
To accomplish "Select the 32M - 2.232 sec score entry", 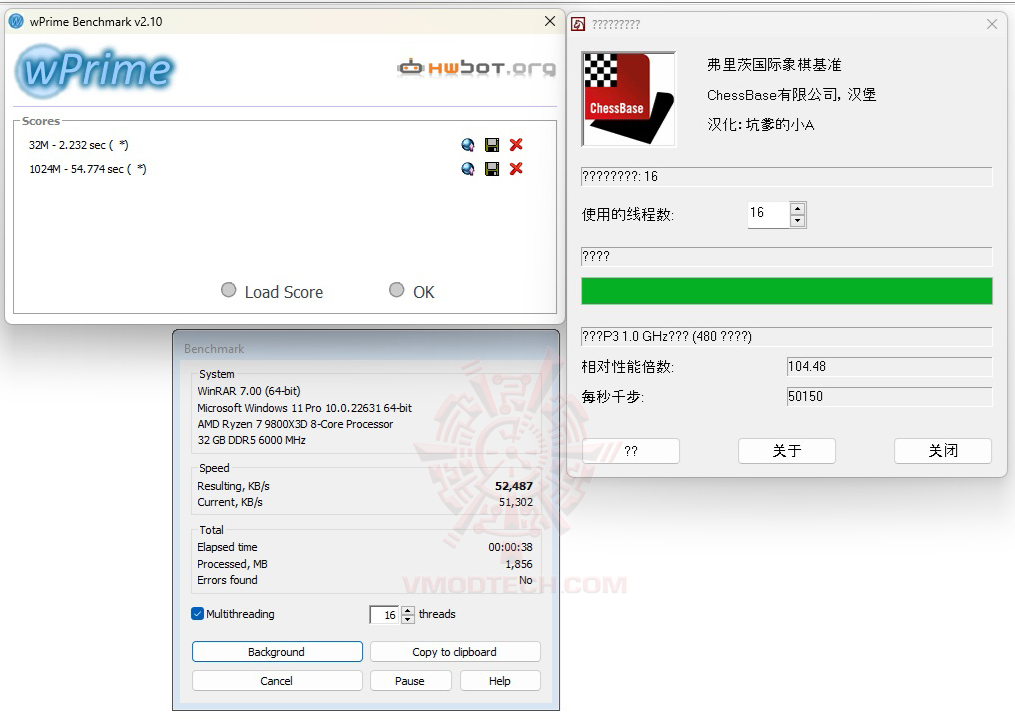I will (78, 145).
